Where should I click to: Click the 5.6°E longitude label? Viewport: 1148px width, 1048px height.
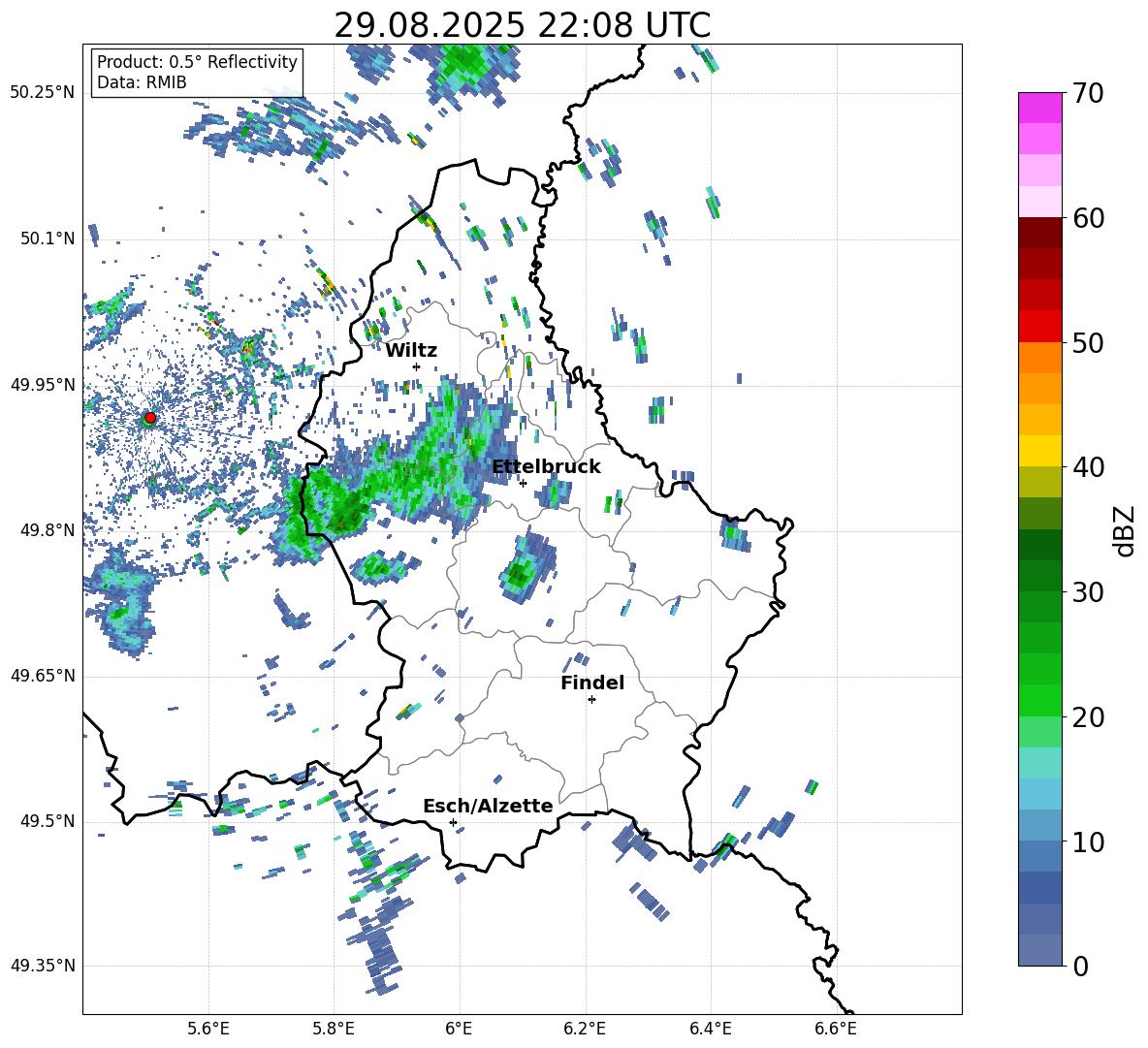point(208,1029)
